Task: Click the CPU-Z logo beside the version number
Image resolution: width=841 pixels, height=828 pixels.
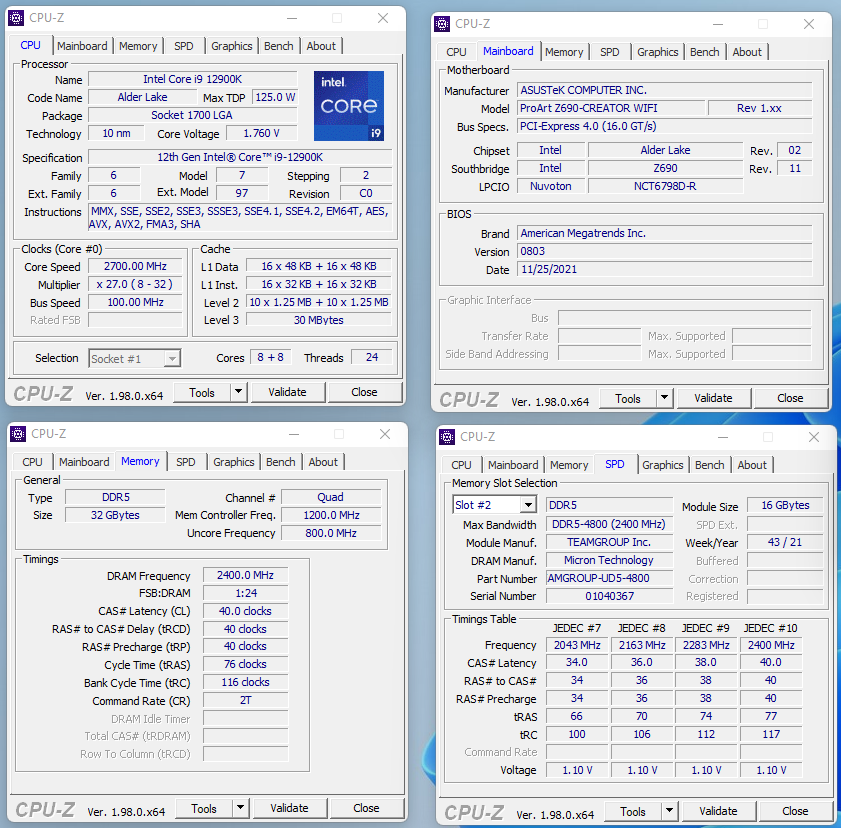Action: tap(43, 391)
